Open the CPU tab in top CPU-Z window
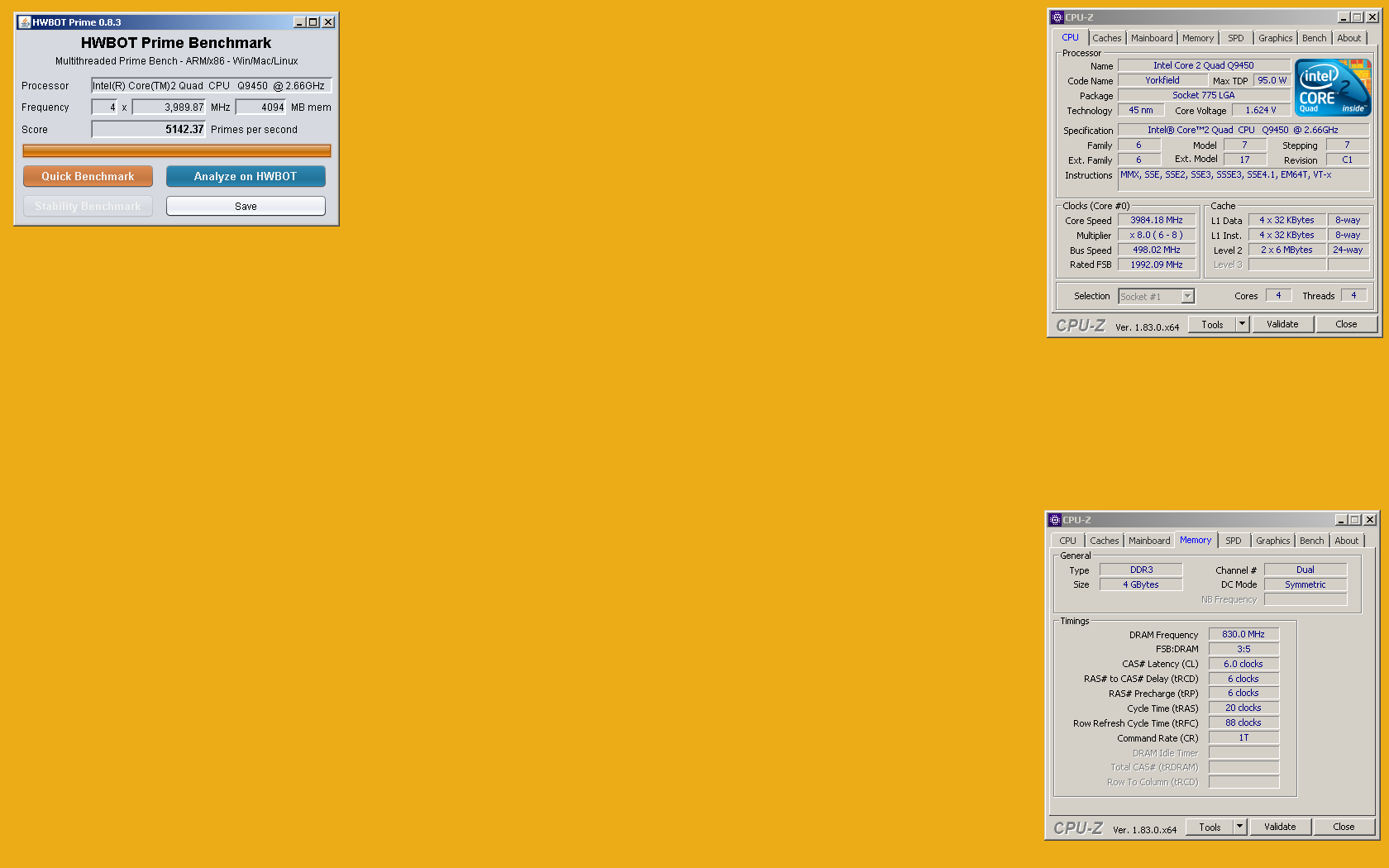Image resolution: width=1389 pixels, height=868 pixels. tap(1070, 37)
